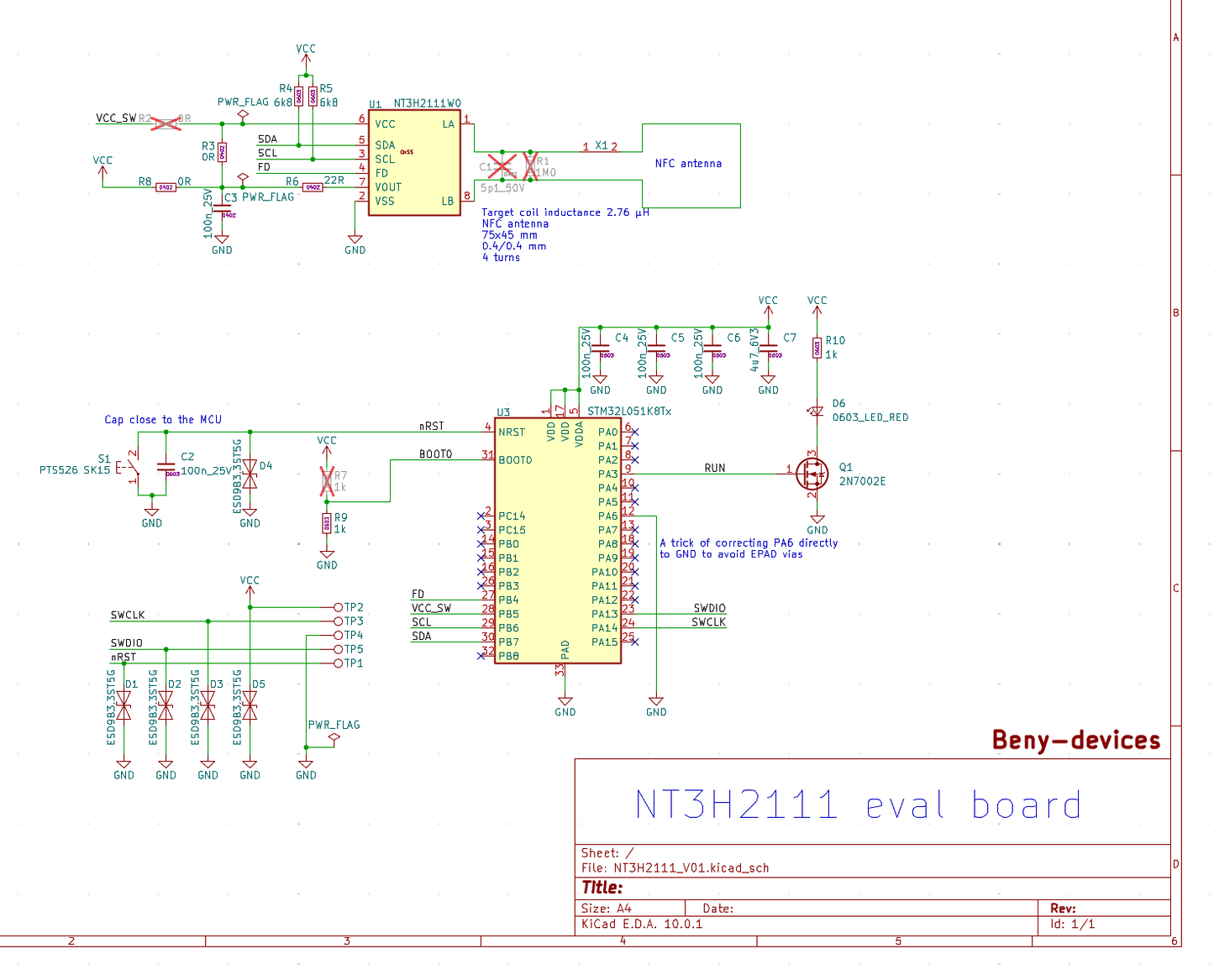Select the TP2 test point circle
This screenshot has height=980, width=1214.
tap(338, 607)
